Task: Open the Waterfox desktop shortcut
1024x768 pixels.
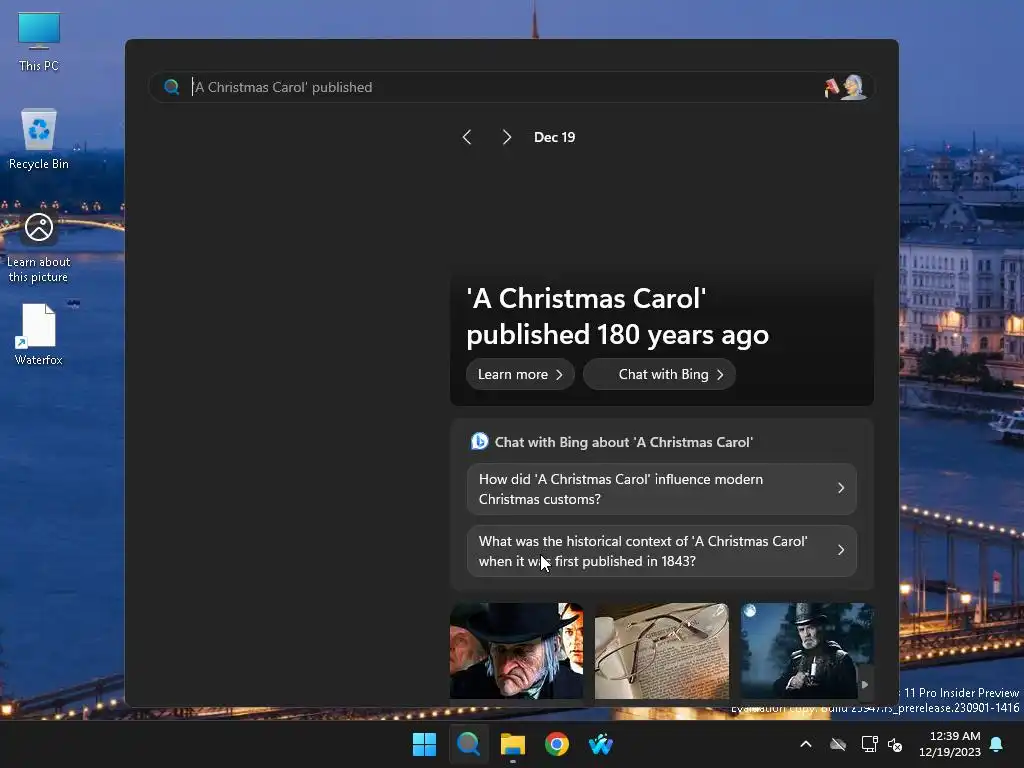Action: click(x=39, y=334)
